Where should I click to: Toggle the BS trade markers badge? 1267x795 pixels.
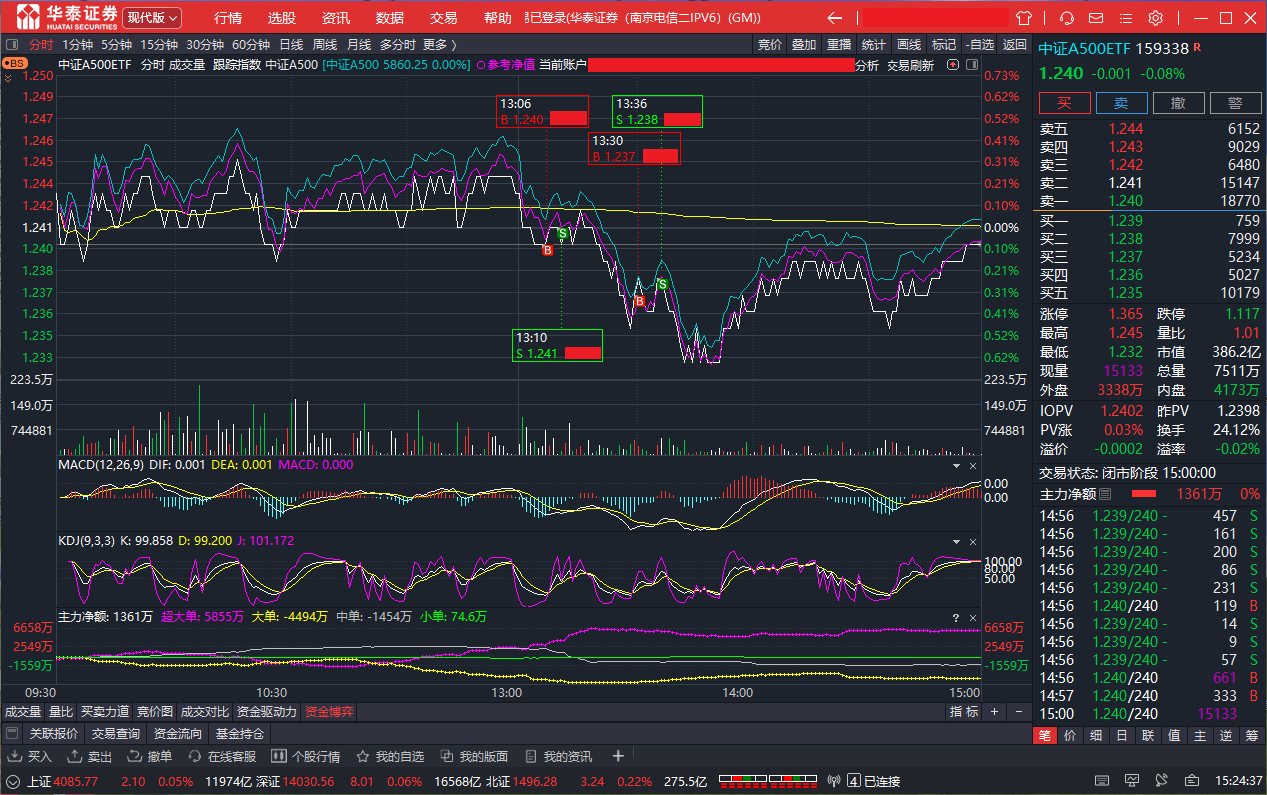(x=14, y=63)
